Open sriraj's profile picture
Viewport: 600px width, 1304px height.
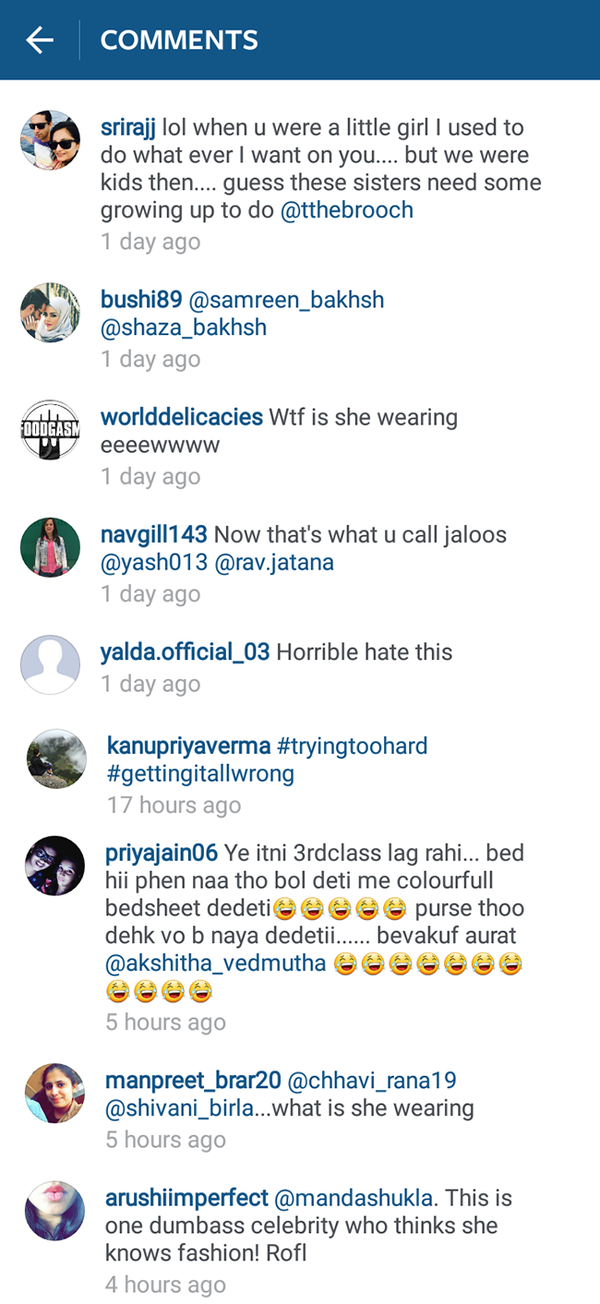(x=50, y=140)
